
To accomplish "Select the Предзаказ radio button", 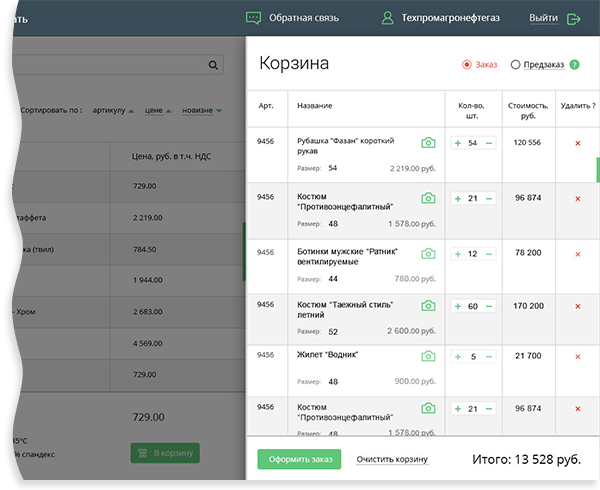I will tap(515, 65).
